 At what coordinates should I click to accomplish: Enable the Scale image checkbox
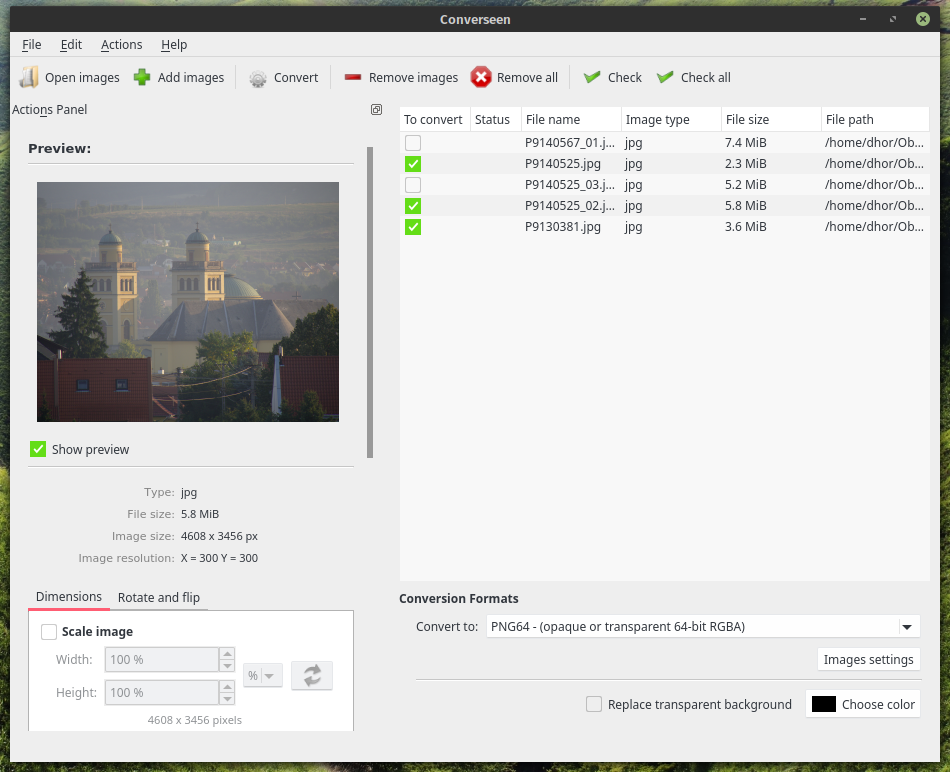48,632
